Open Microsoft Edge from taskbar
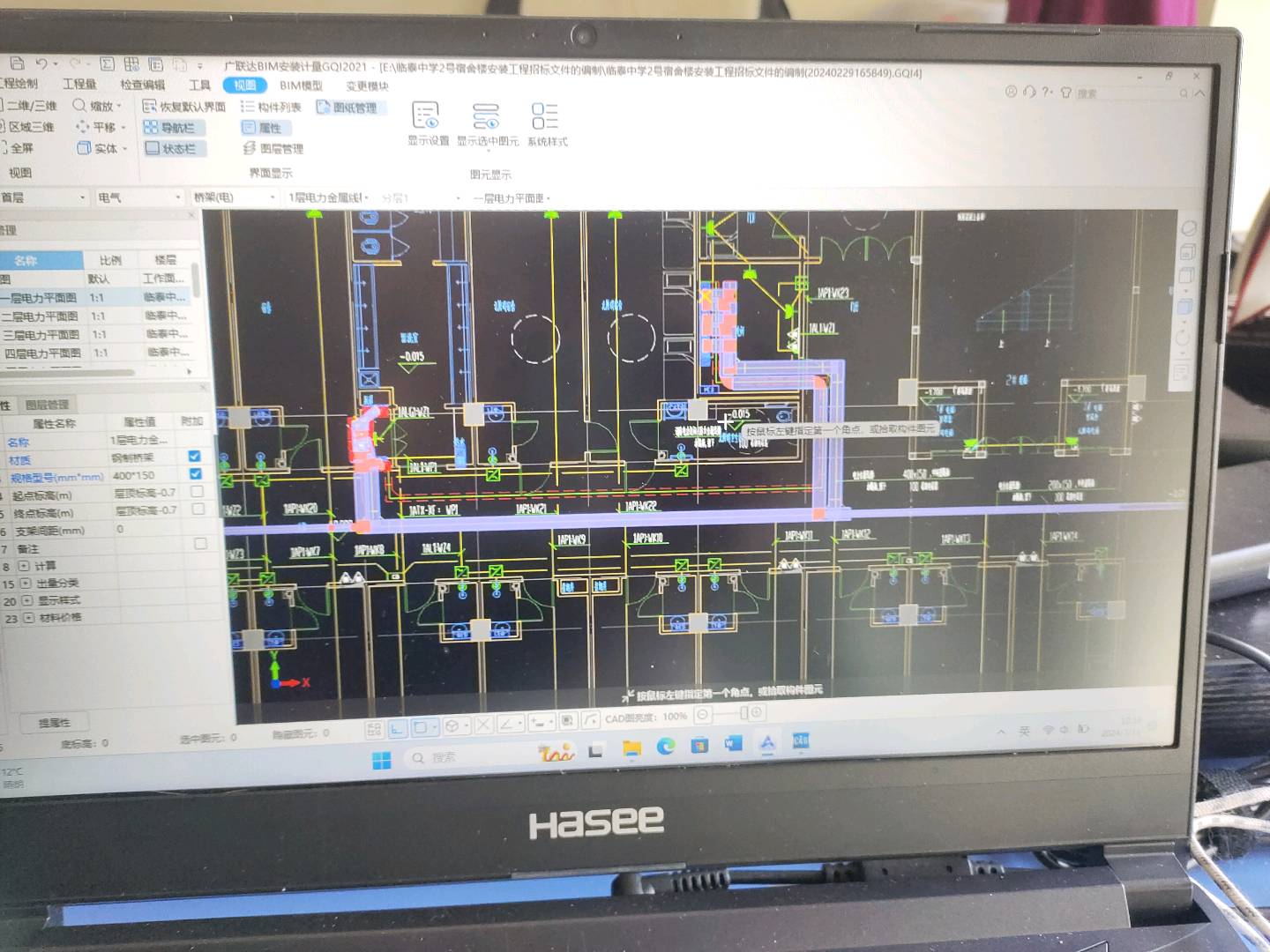Screen dimensions: 1270x952 pos(666,747)
